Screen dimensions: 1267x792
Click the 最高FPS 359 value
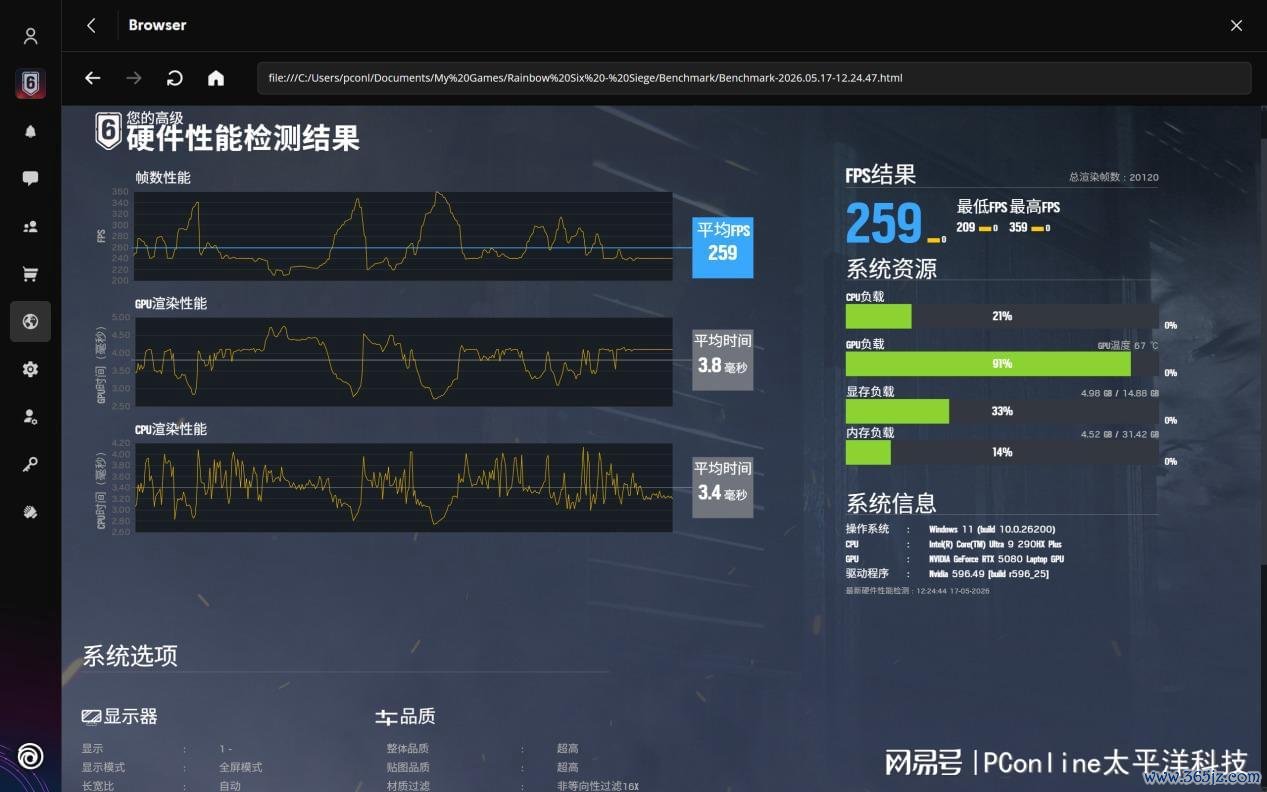pos(1018,228)
